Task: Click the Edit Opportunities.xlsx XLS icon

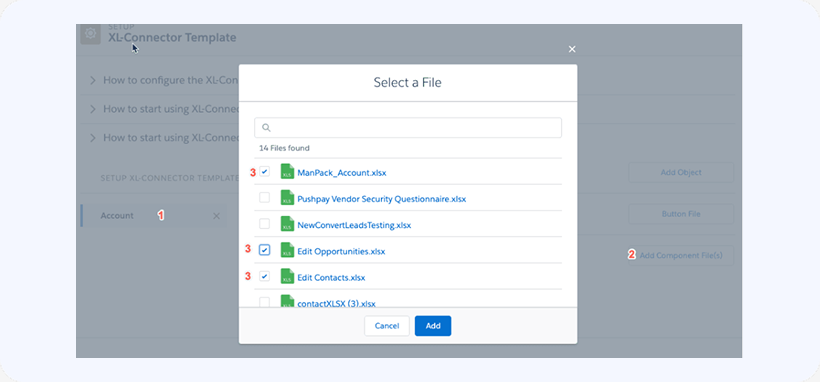Action: [x=287, y=250]
